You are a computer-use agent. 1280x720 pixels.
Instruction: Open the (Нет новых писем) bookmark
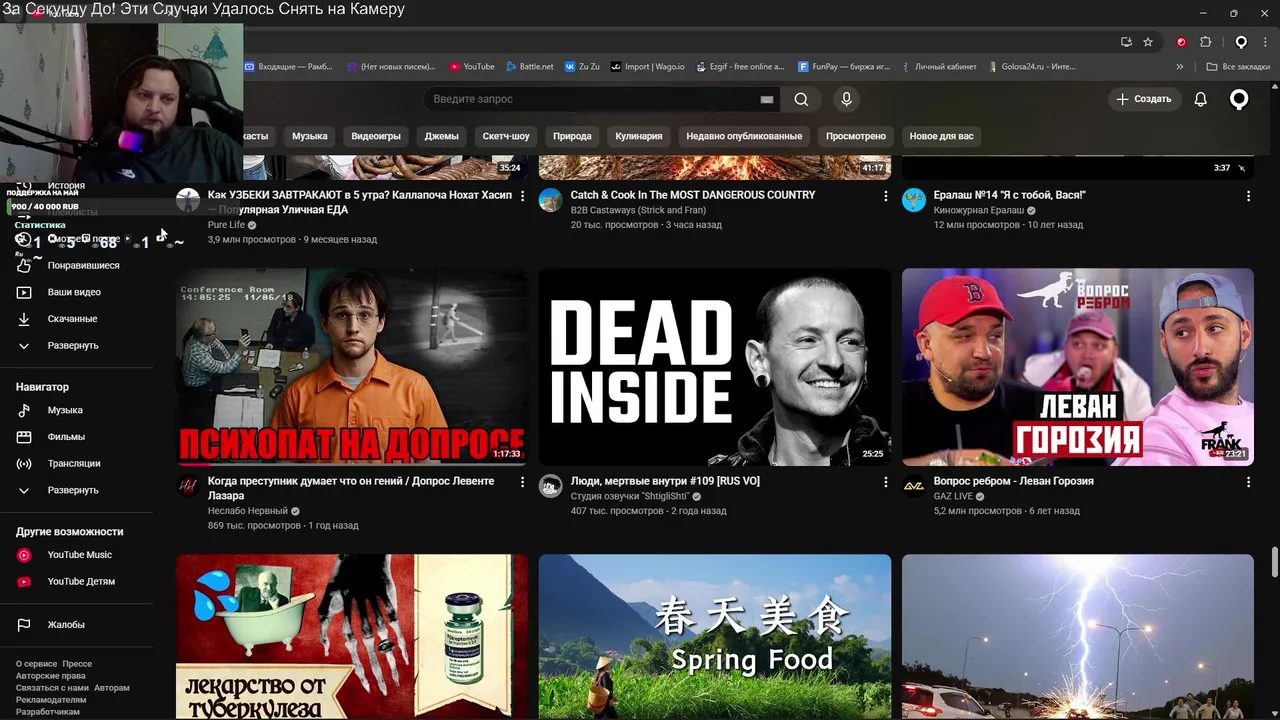391,67
